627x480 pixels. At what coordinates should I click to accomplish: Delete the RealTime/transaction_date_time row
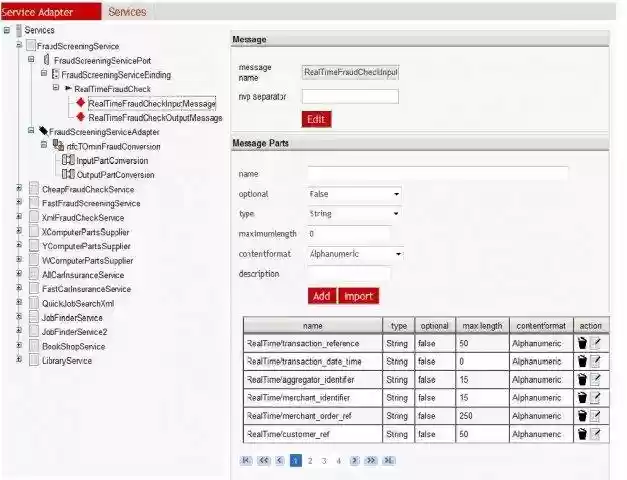tap(582, 361)
